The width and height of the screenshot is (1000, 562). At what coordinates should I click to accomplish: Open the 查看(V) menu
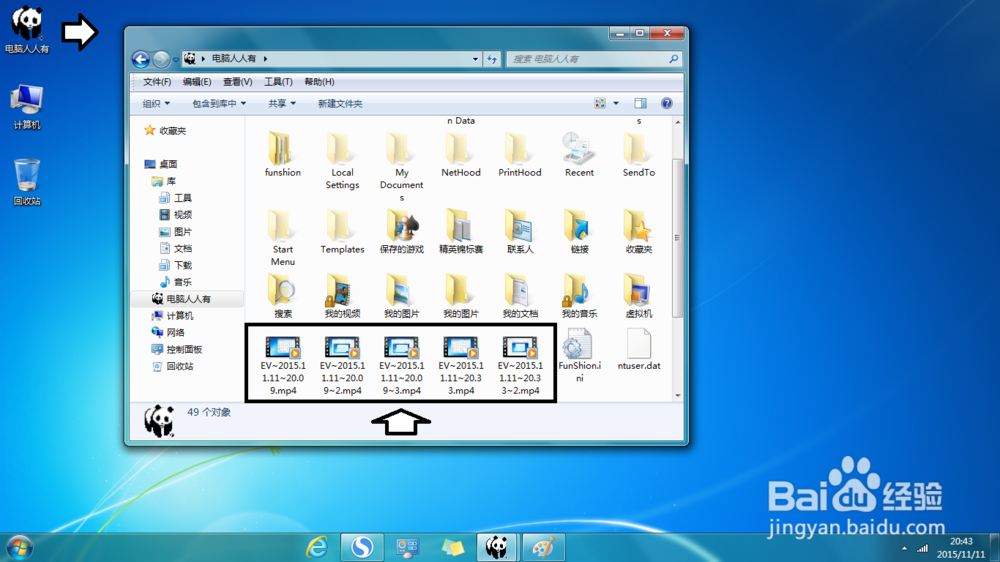[237, 82]
